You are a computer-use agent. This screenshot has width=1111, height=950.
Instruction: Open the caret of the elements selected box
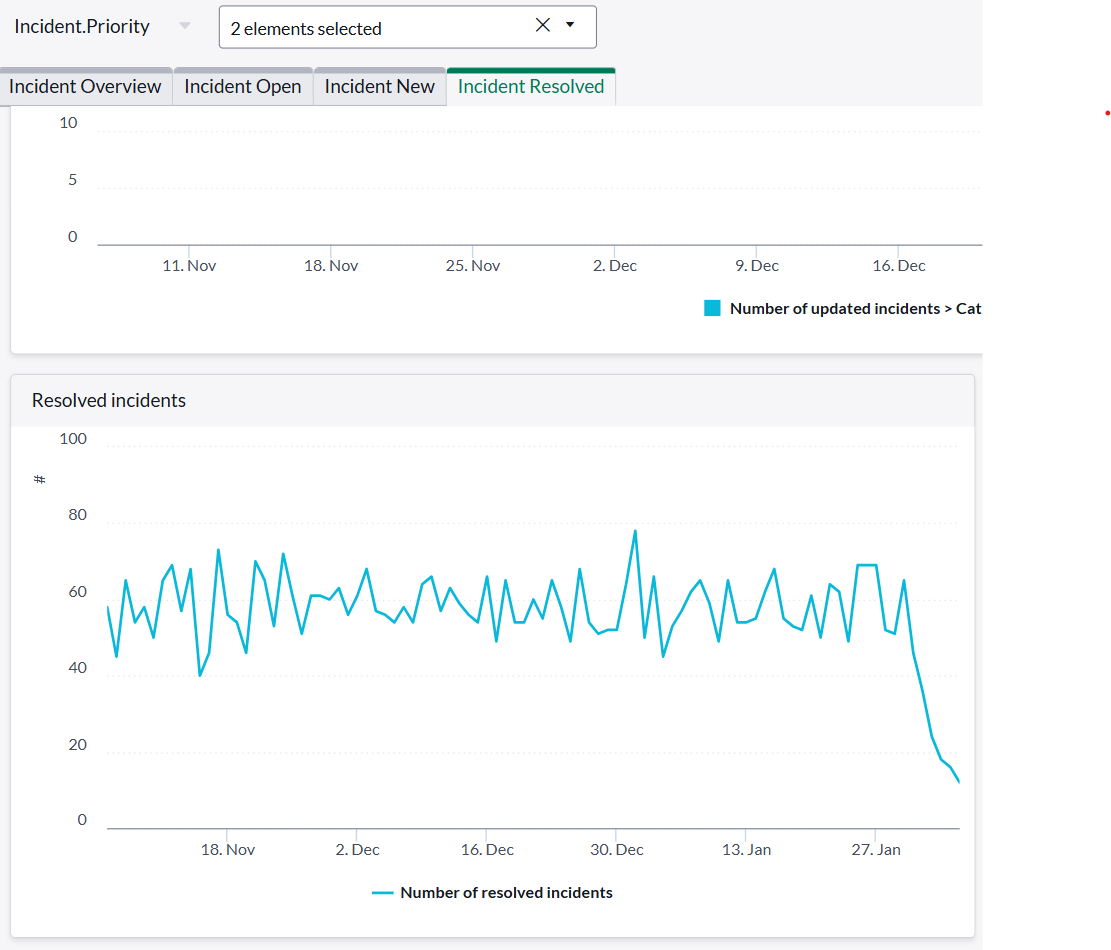tap(570, 26)
